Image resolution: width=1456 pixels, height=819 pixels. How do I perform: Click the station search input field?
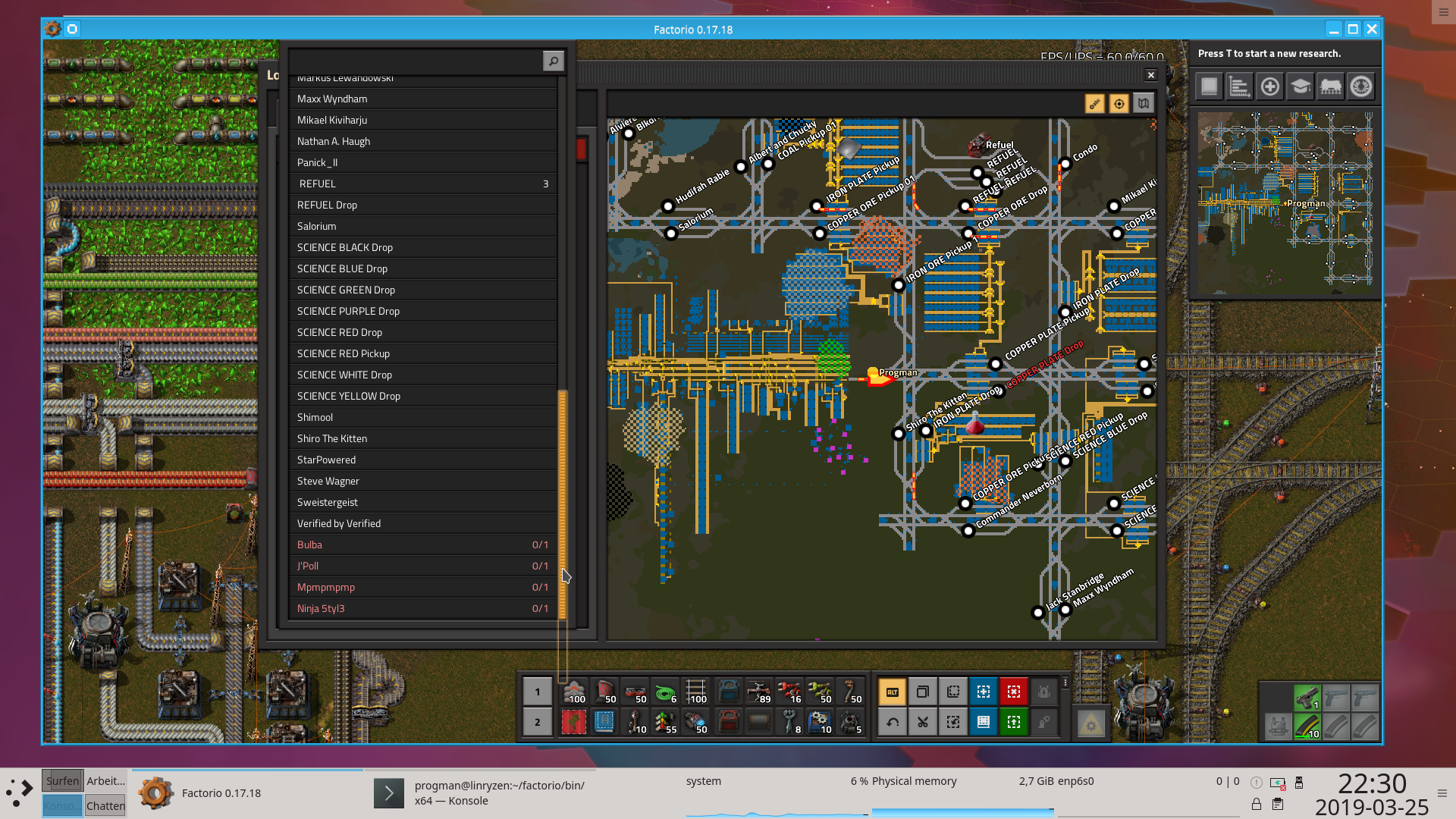[x=416, y=61]
